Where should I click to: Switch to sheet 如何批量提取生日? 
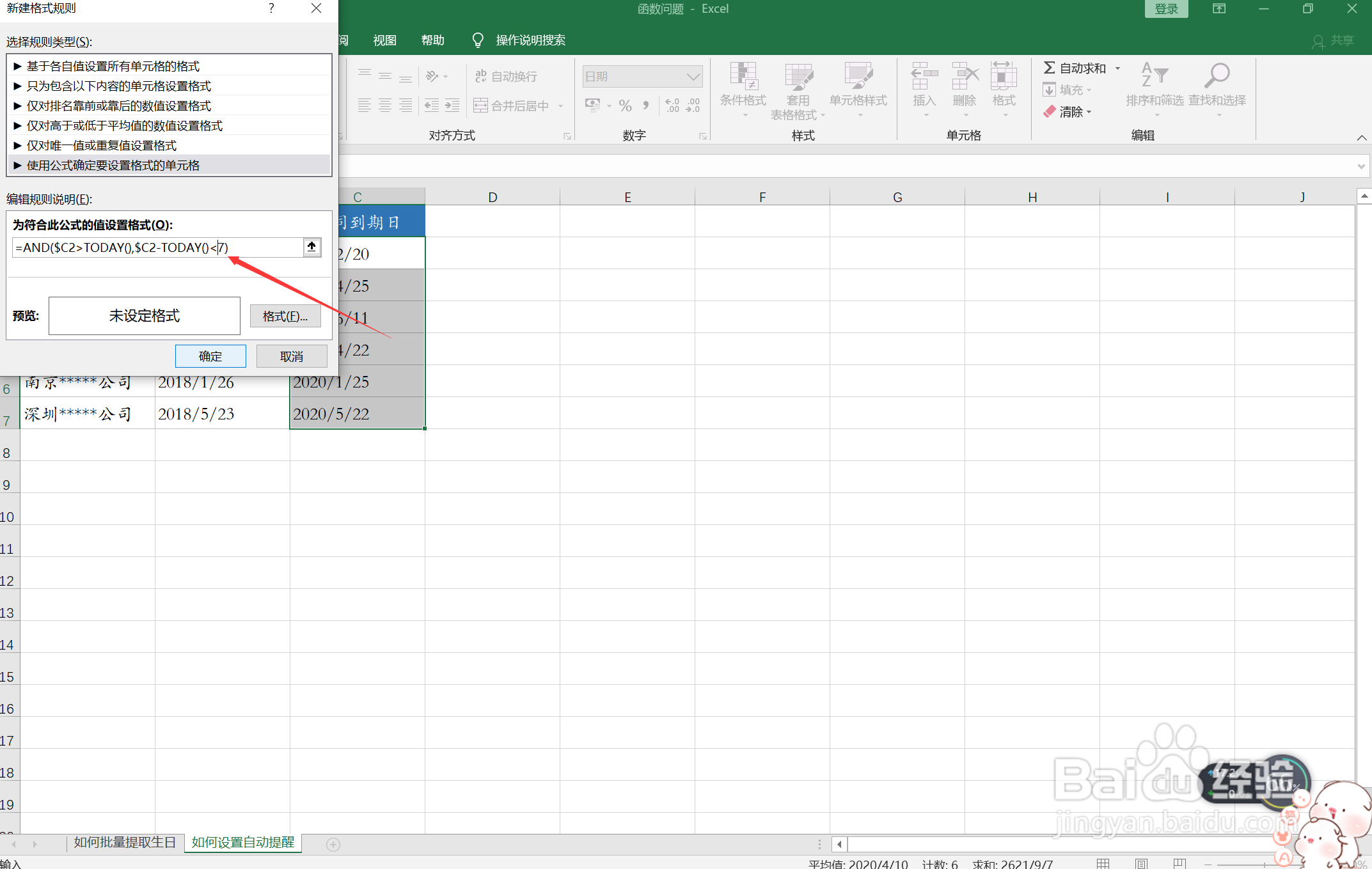click(125, 842)
